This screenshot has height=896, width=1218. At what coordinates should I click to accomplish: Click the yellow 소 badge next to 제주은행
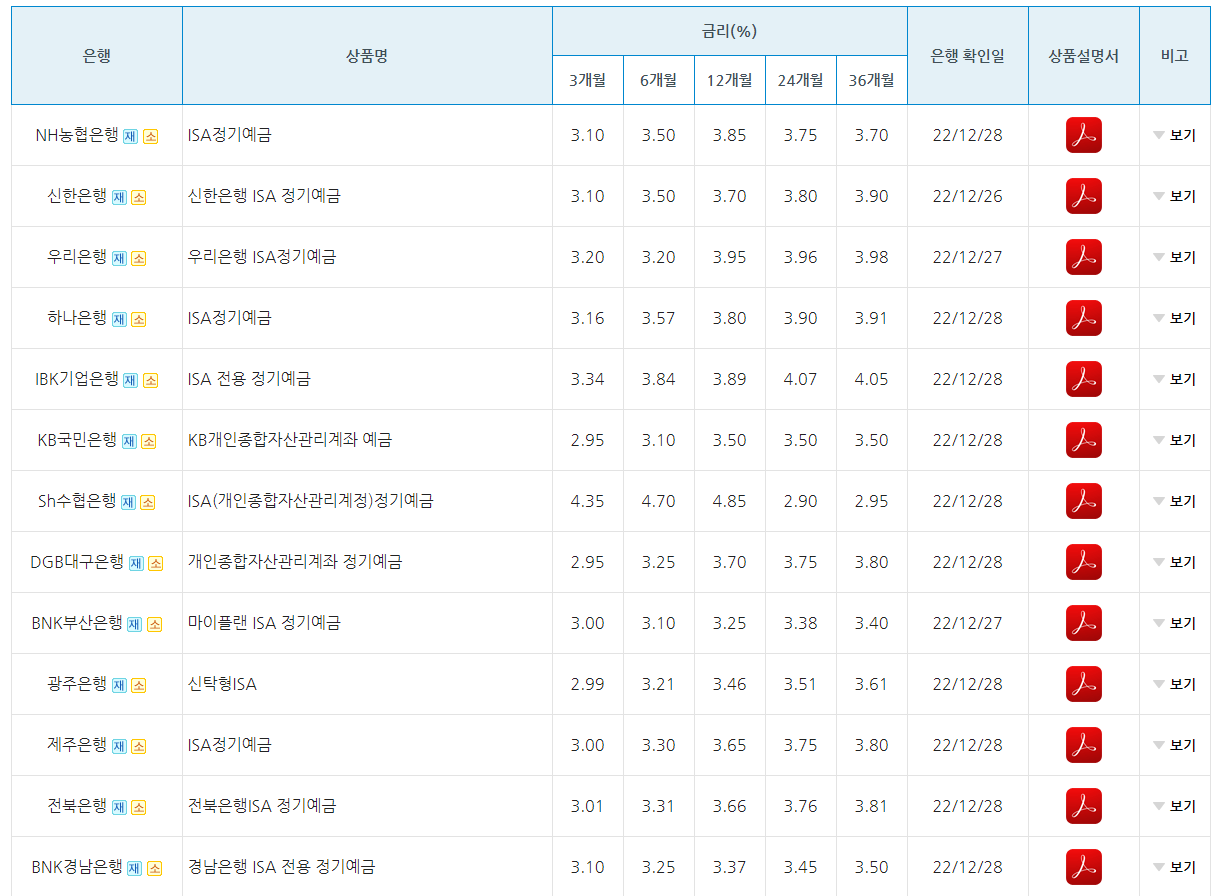pyautogui.click(x=138, y=747)
